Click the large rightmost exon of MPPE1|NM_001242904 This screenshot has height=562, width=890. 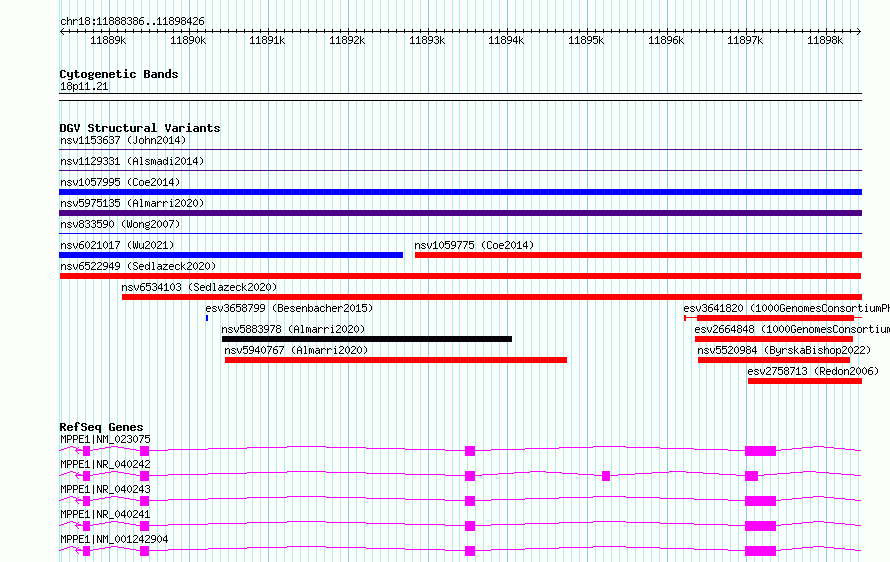[760, 551]
